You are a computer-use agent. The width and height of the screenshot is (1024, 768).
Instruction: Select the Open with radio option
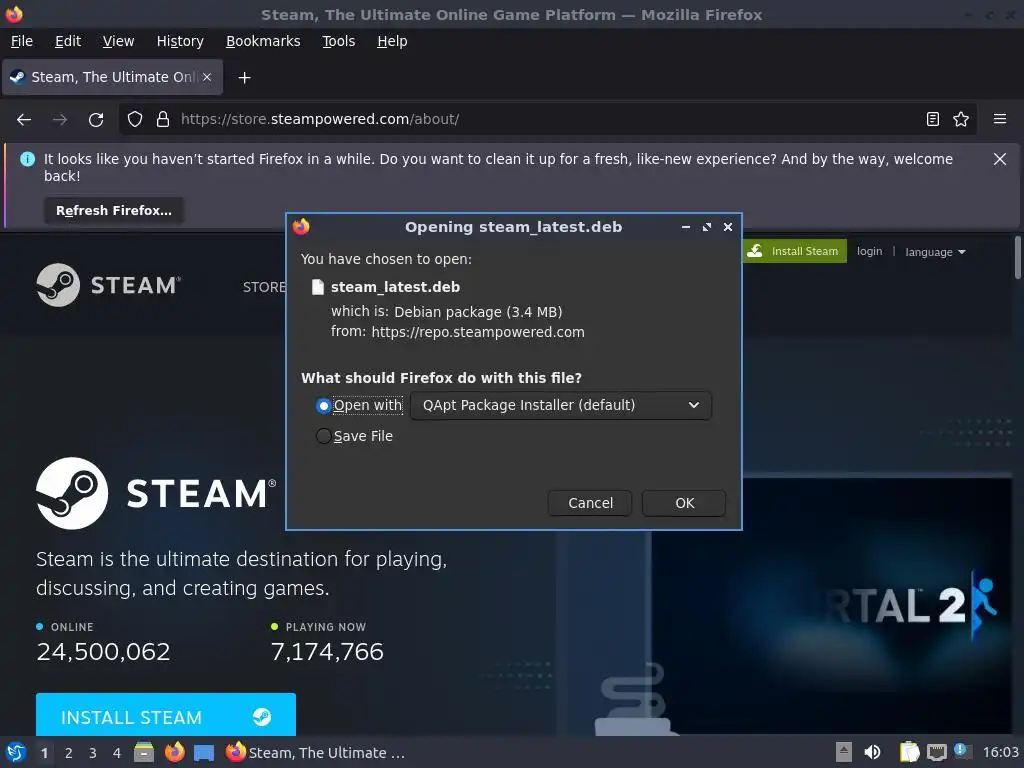(x=323, y=406)
